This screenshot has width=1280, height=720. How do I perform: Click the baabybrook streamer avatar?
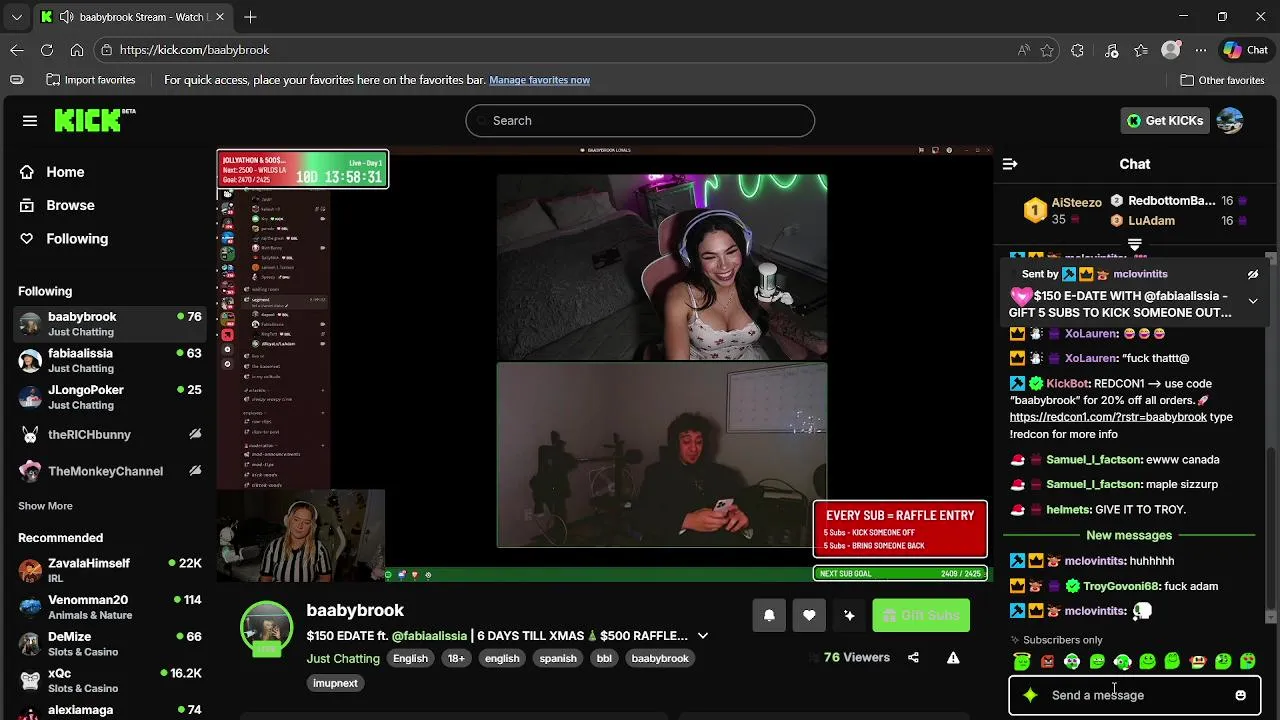tap(266, 628)
